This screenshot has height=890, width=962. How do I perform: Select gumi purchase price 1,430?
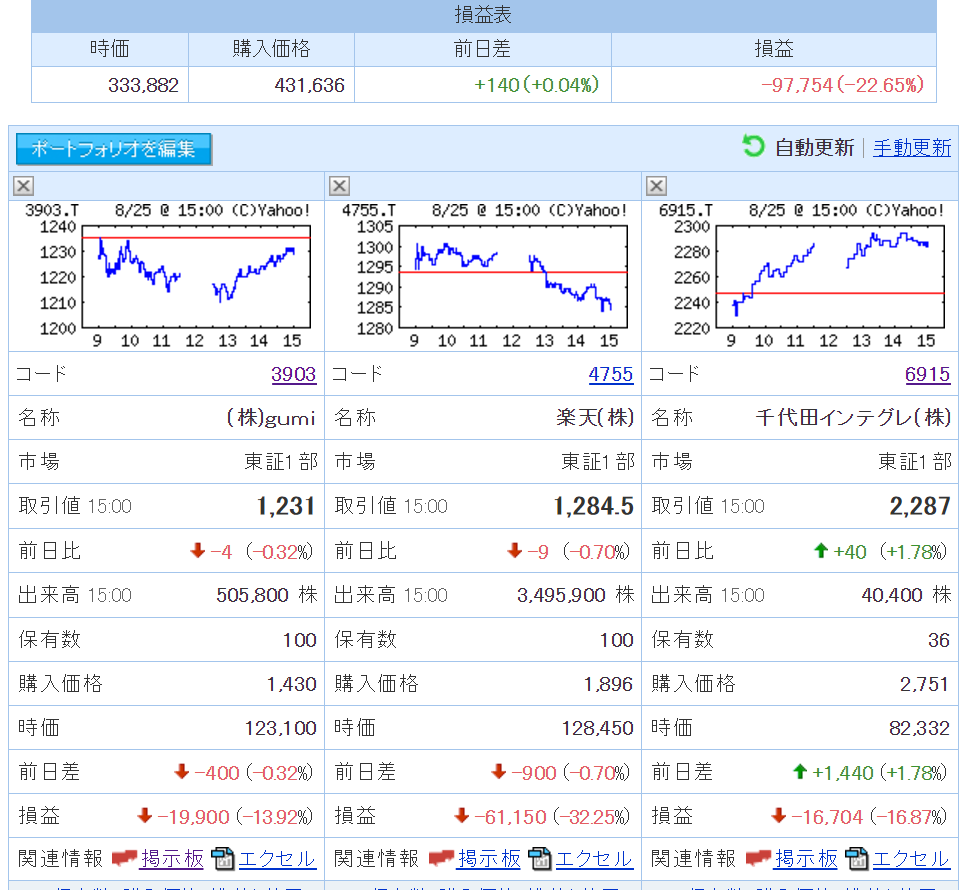[x=291, y=684]
